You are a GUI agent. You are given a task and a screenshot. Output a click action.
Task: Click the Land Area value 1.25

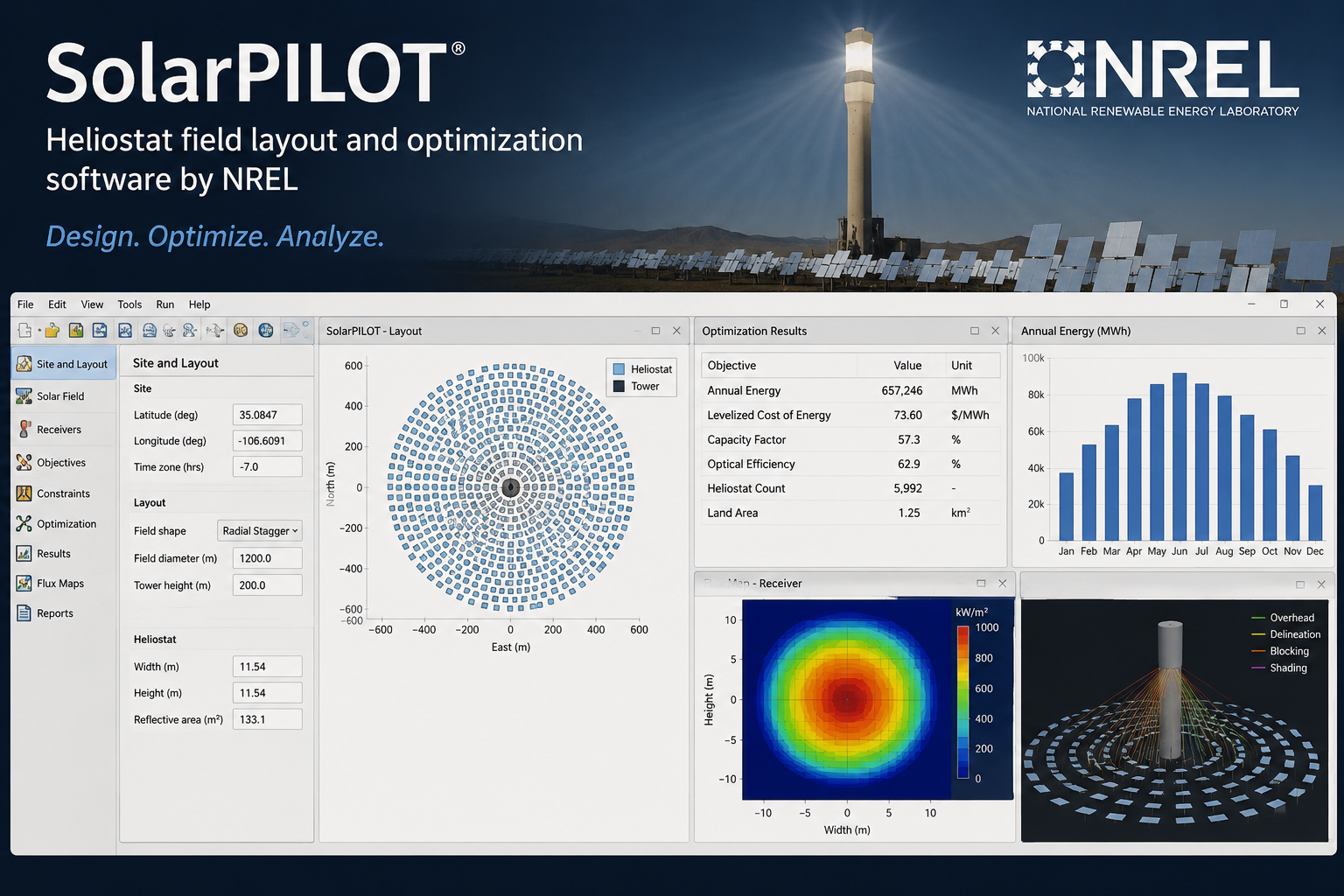tap(909, 514)
